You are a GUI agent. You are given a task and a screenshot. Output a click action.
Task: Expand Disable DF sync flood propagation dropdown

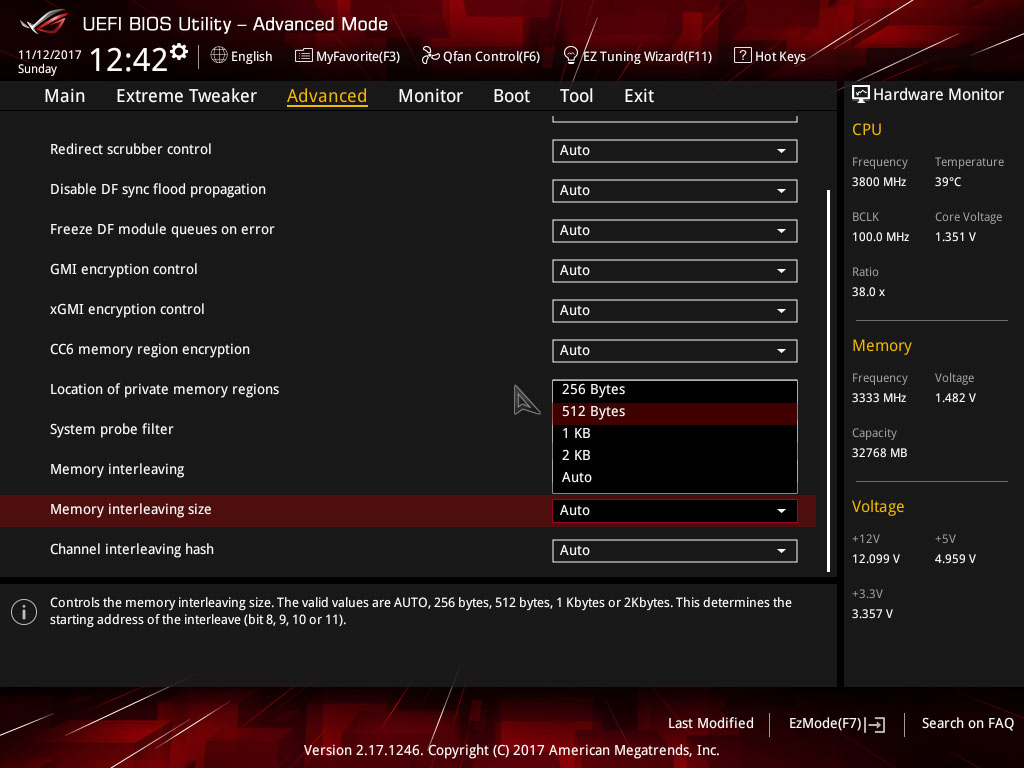(675, 191)
